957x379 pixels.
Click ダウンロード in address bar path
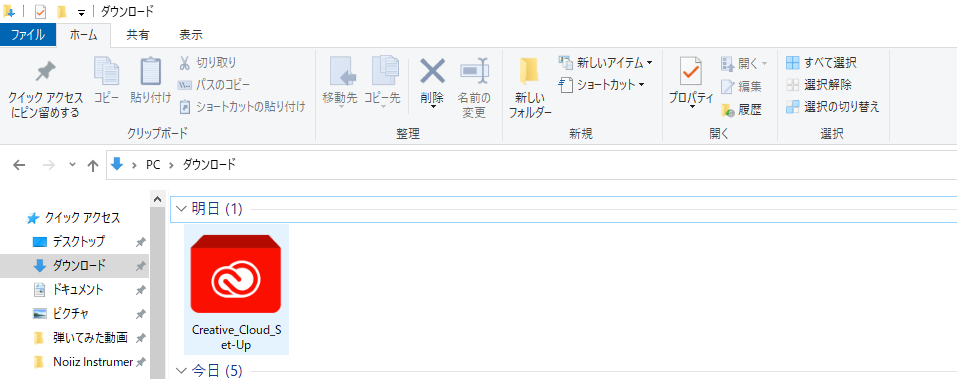tap(209, 165)
